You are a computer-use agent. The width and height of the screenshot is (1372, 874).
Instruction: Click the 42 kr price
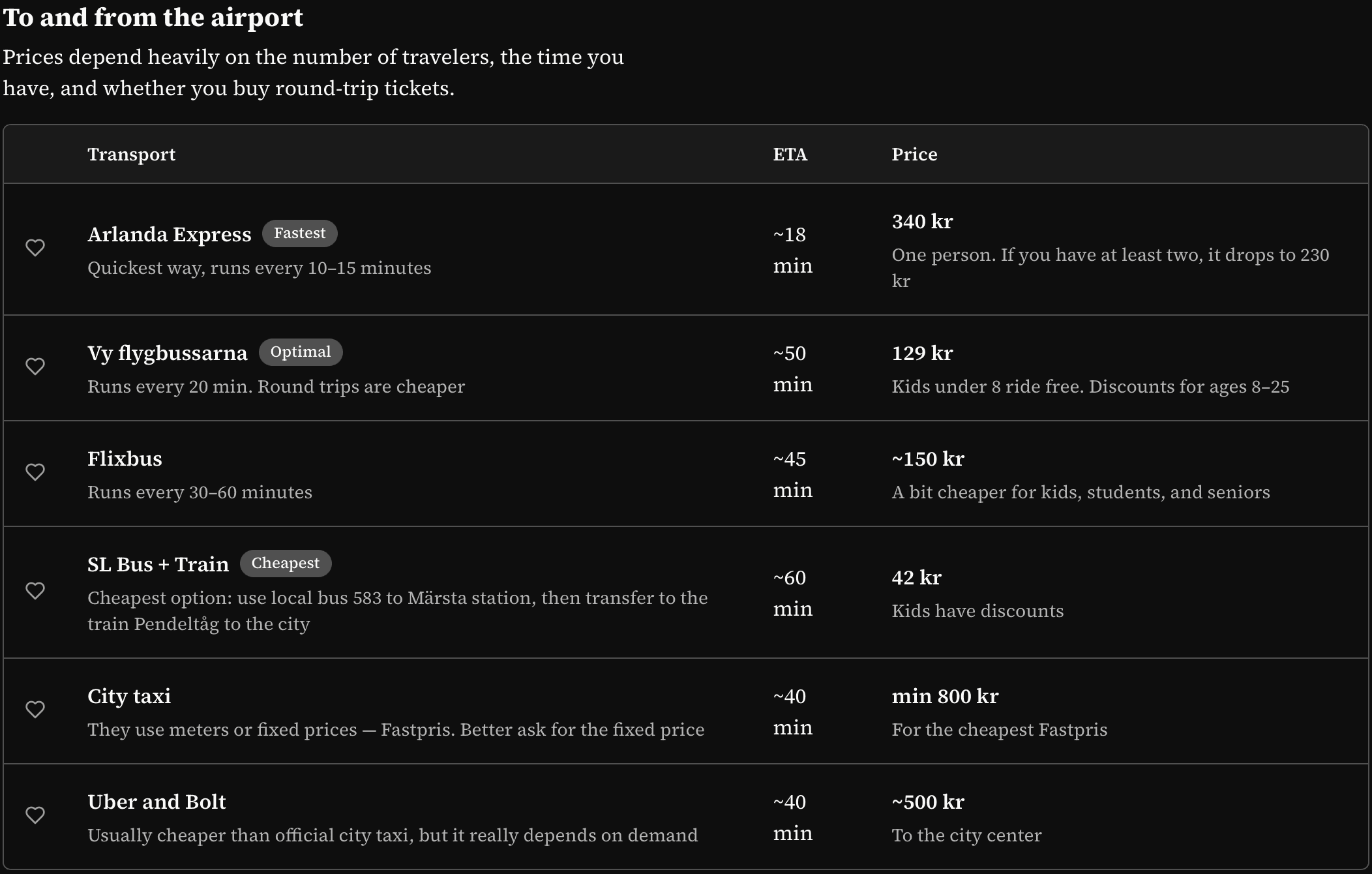(x=916, y=578)
